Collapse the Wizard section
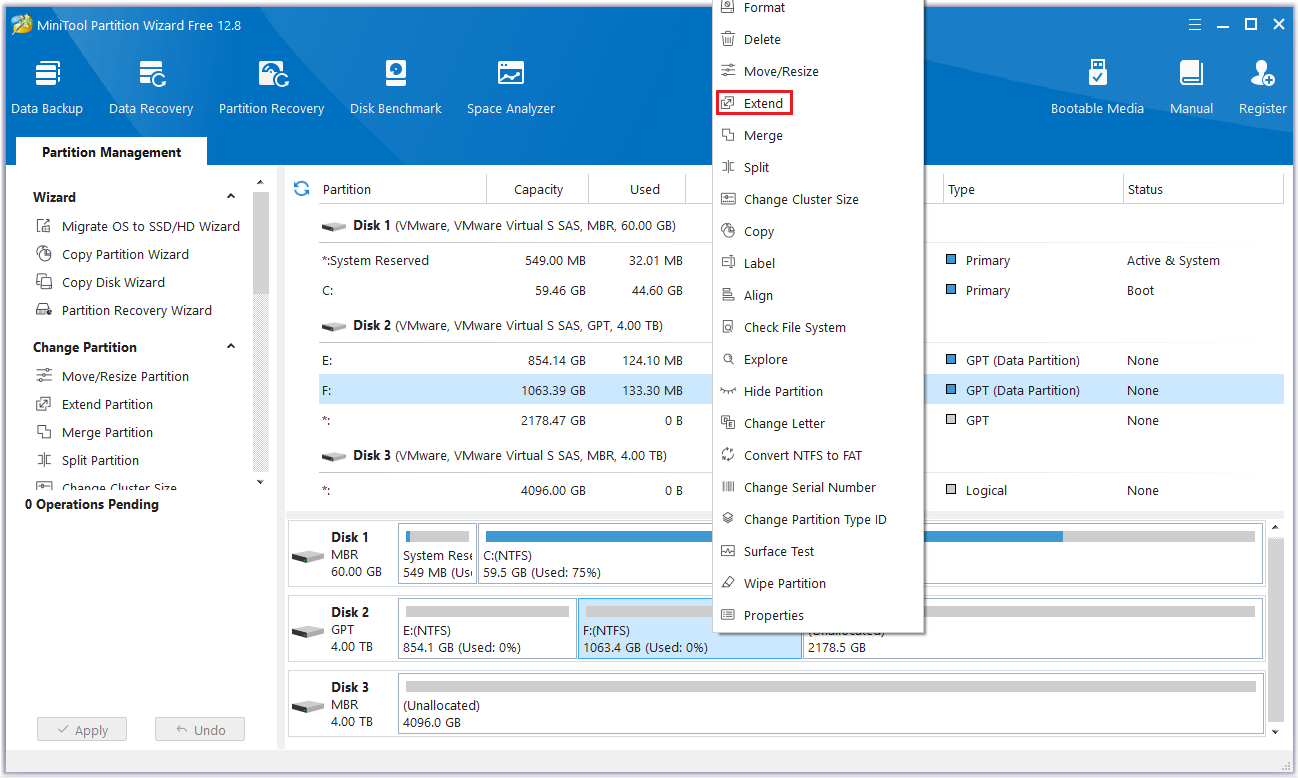Screen dimensions: 1298x778 [x=231, y=197]
